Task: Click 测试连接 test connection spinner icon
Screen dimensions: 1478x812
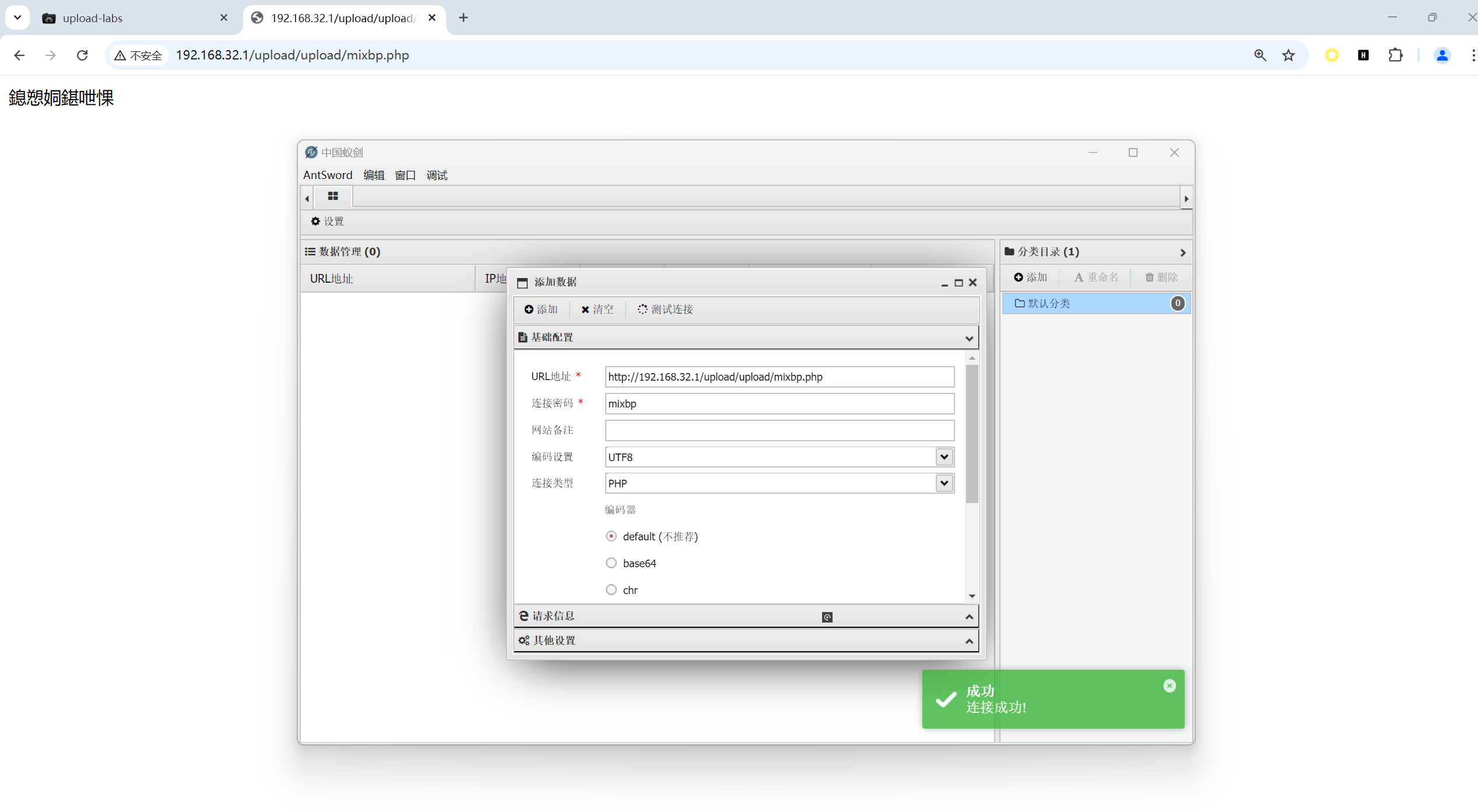Action: pyautogui.click(x=642, y=310)
